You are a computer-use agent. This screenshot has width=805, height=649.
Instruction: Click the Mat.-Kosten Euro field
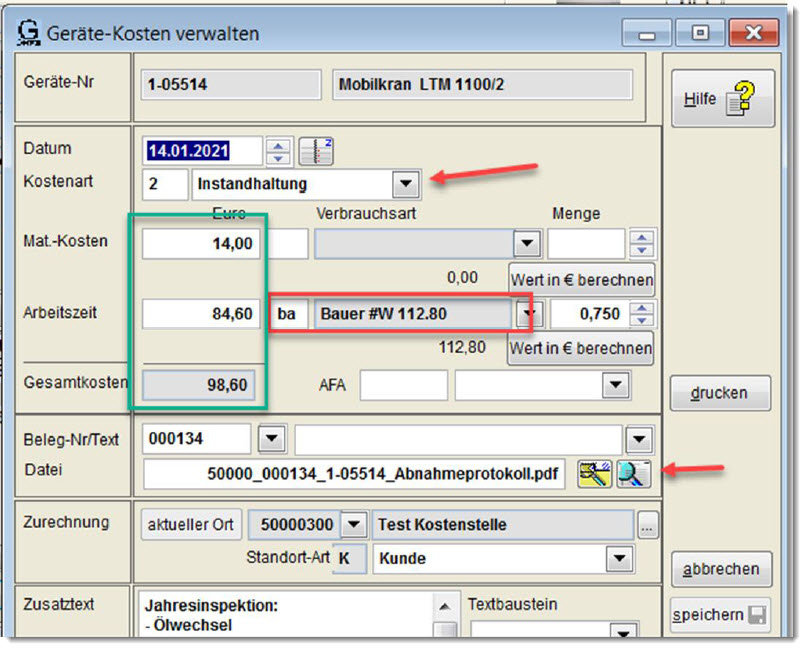pyautogui.click(x=204, y=243)
